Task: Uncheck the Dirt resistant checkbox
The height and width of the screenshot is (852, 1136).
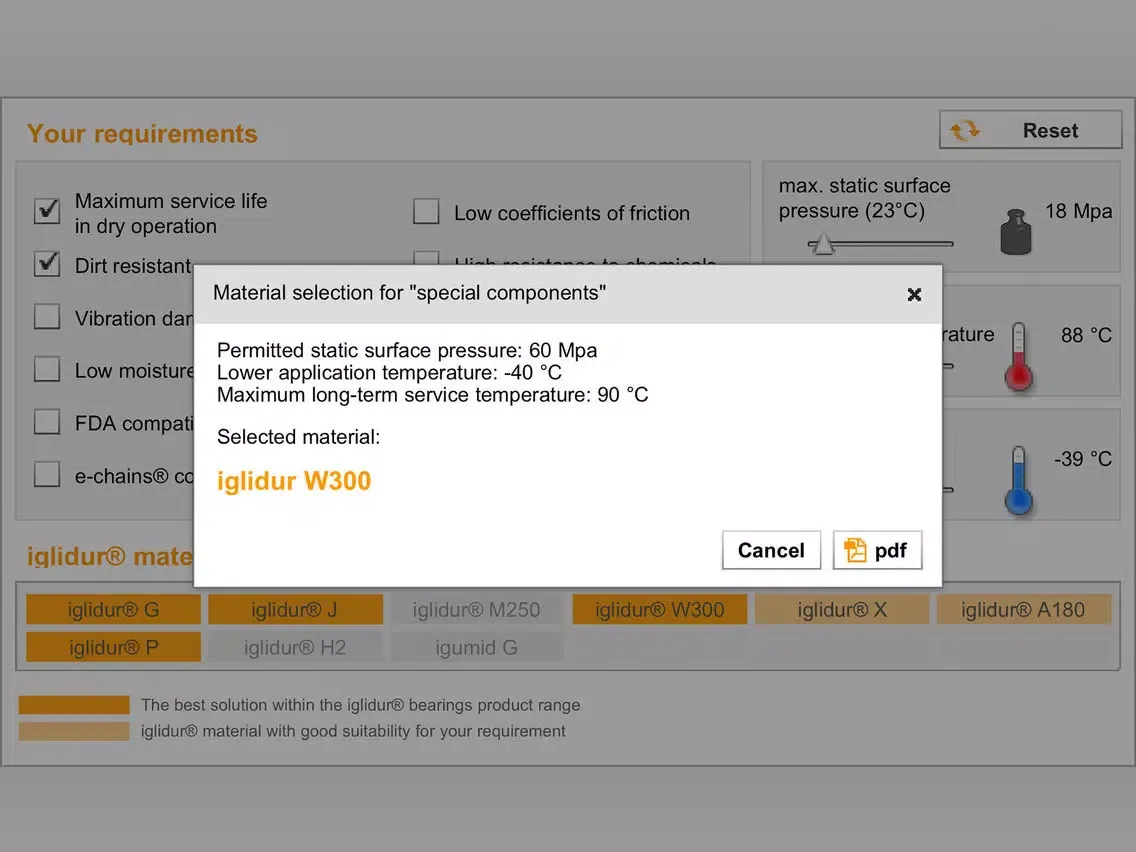Action: pos(47,264)
